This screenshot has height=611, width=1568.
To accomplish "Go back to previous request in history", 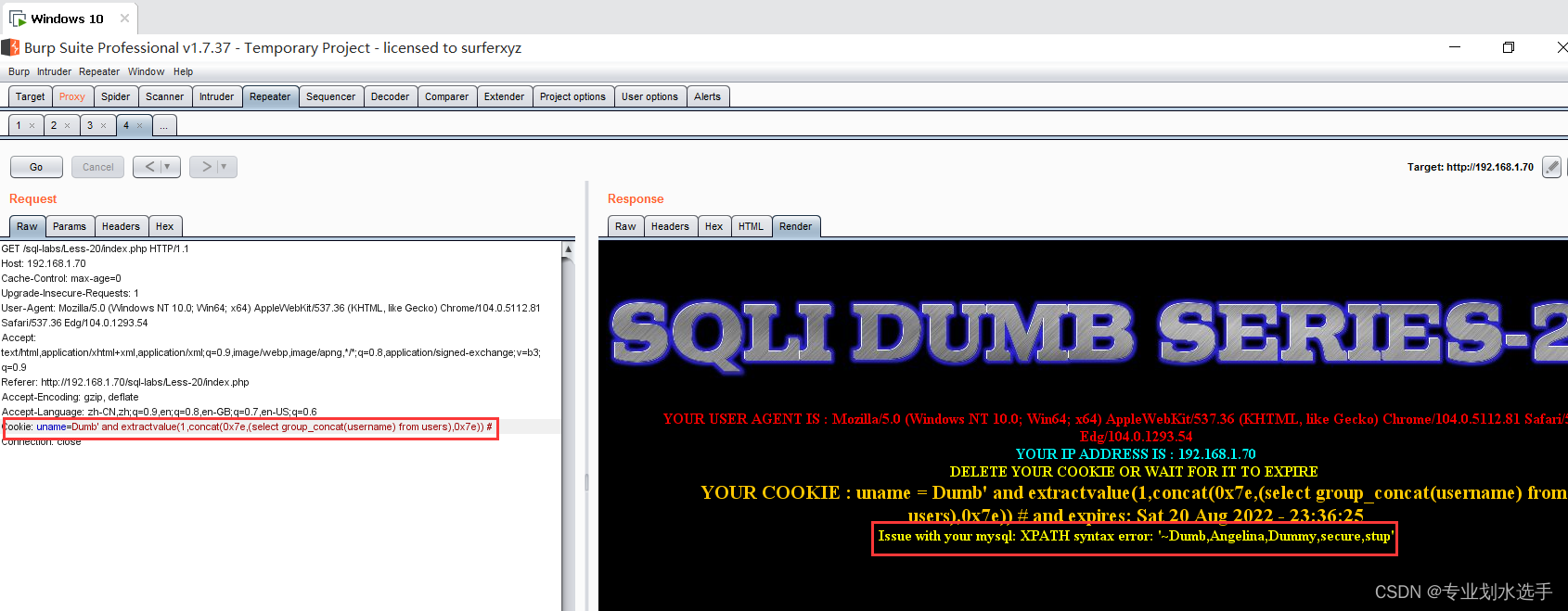I will pyautogui.click(x=149, y=167).
